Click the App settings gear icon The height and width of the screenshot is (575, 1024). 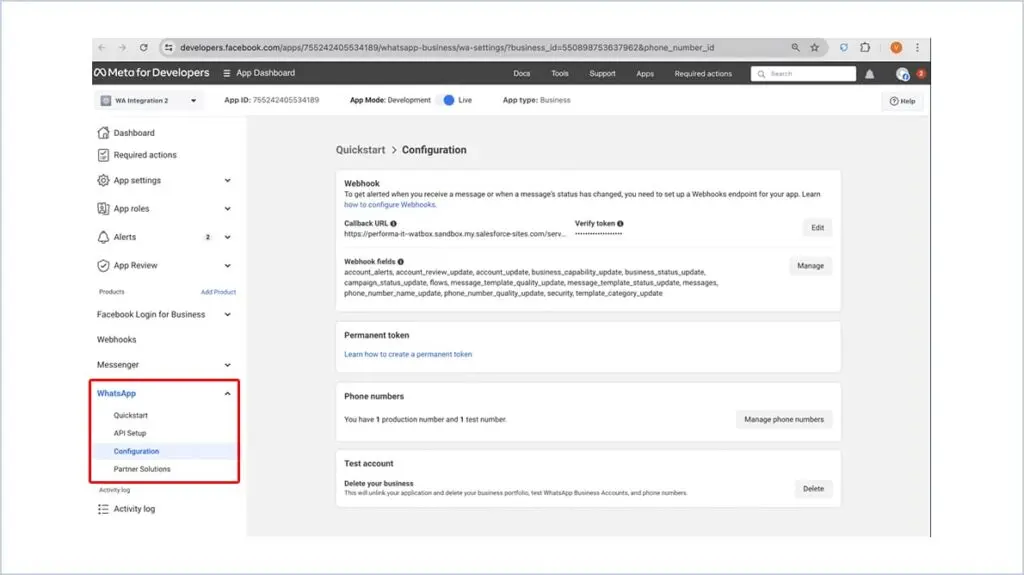coord(103,180)
